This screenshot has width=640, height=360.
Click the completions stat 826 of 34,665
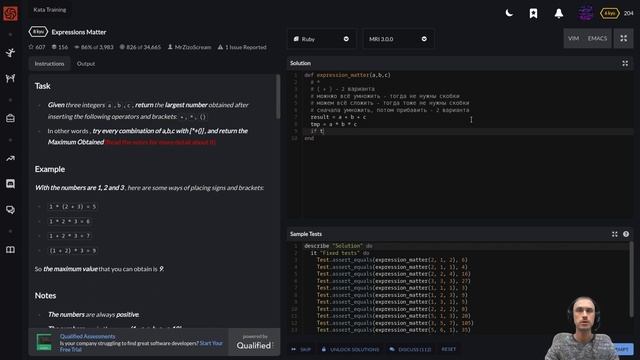[x=140, y=47]
